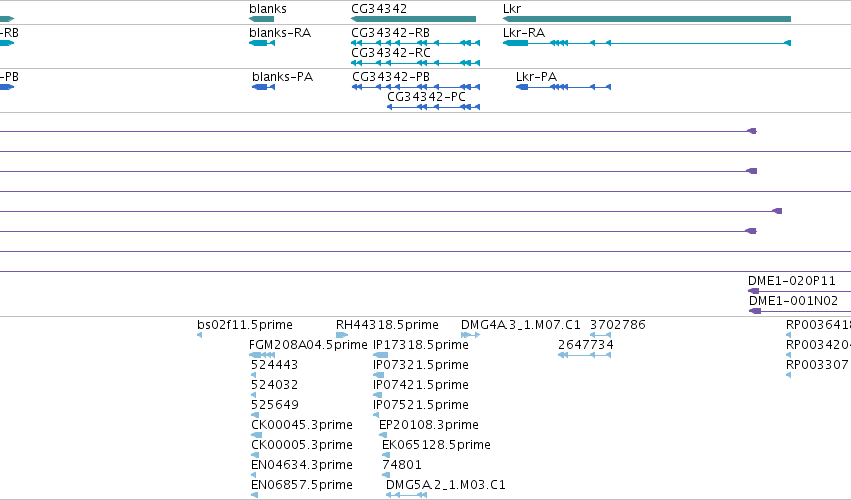Select feature 524443

(274, 365)
